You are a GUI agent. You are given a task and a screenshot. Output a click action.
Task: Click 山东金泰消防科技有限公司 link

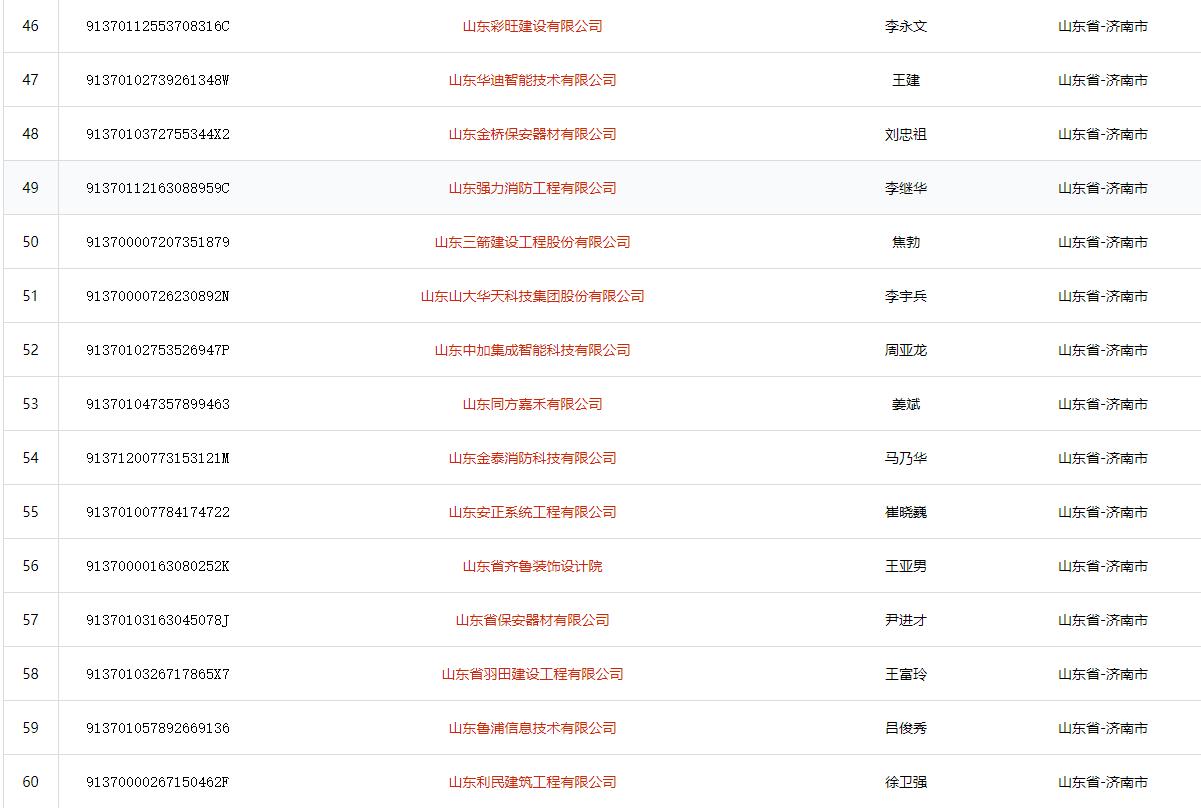pyautogui.click(x=532, y=458)
